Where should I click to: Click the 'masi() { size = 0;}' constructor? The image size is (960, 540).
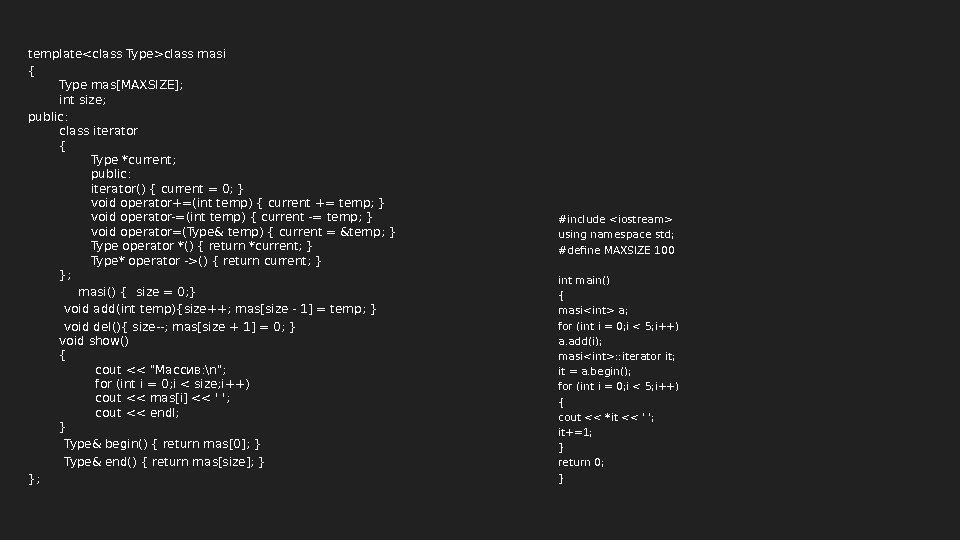(x=137, y=291)
